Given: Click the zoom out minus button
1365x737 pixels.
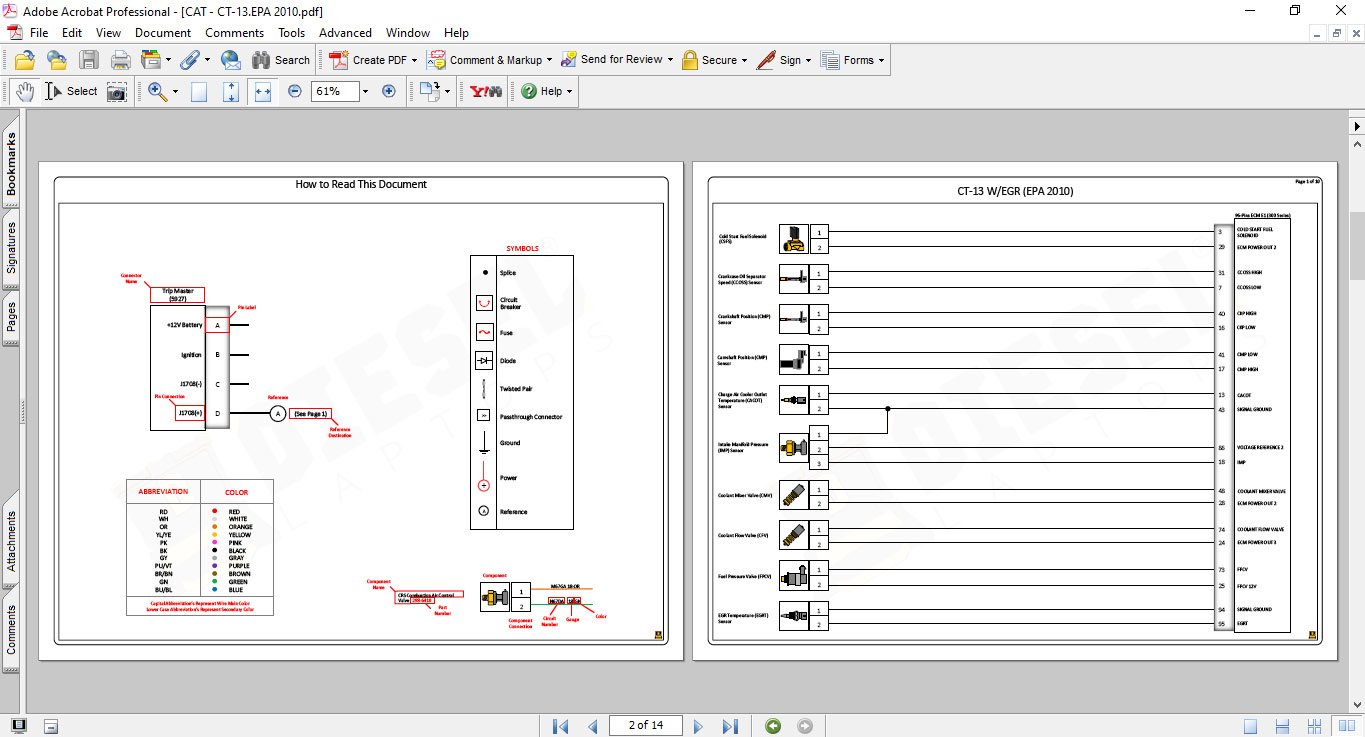Looking at the screenshot, I should [294, 91].
